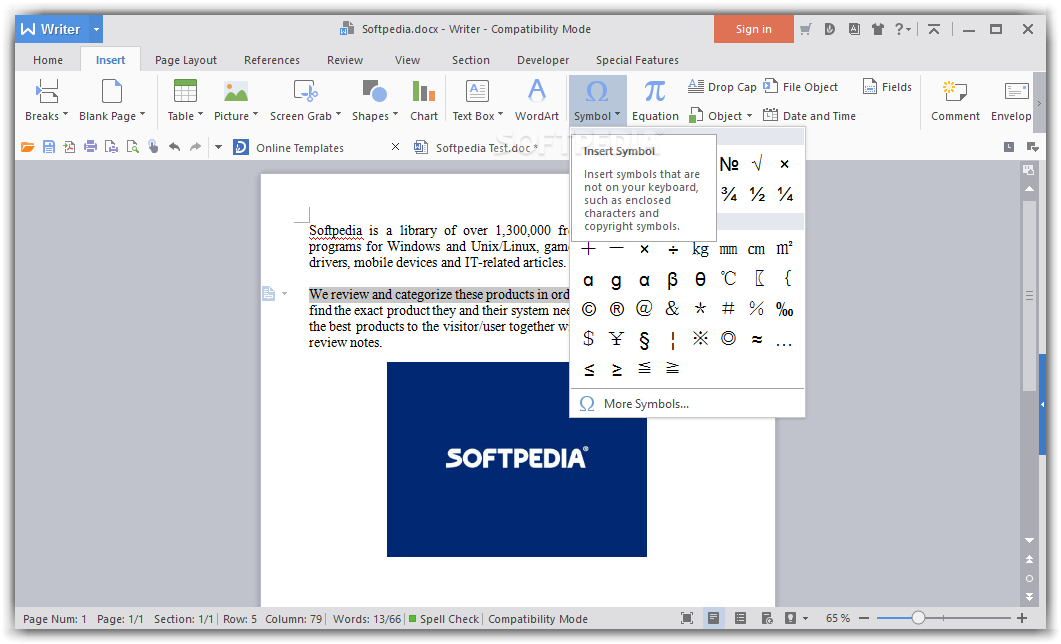Click the Softpedia logo image in document
The width and height of the screenshot is (1061, 644).
516,459
